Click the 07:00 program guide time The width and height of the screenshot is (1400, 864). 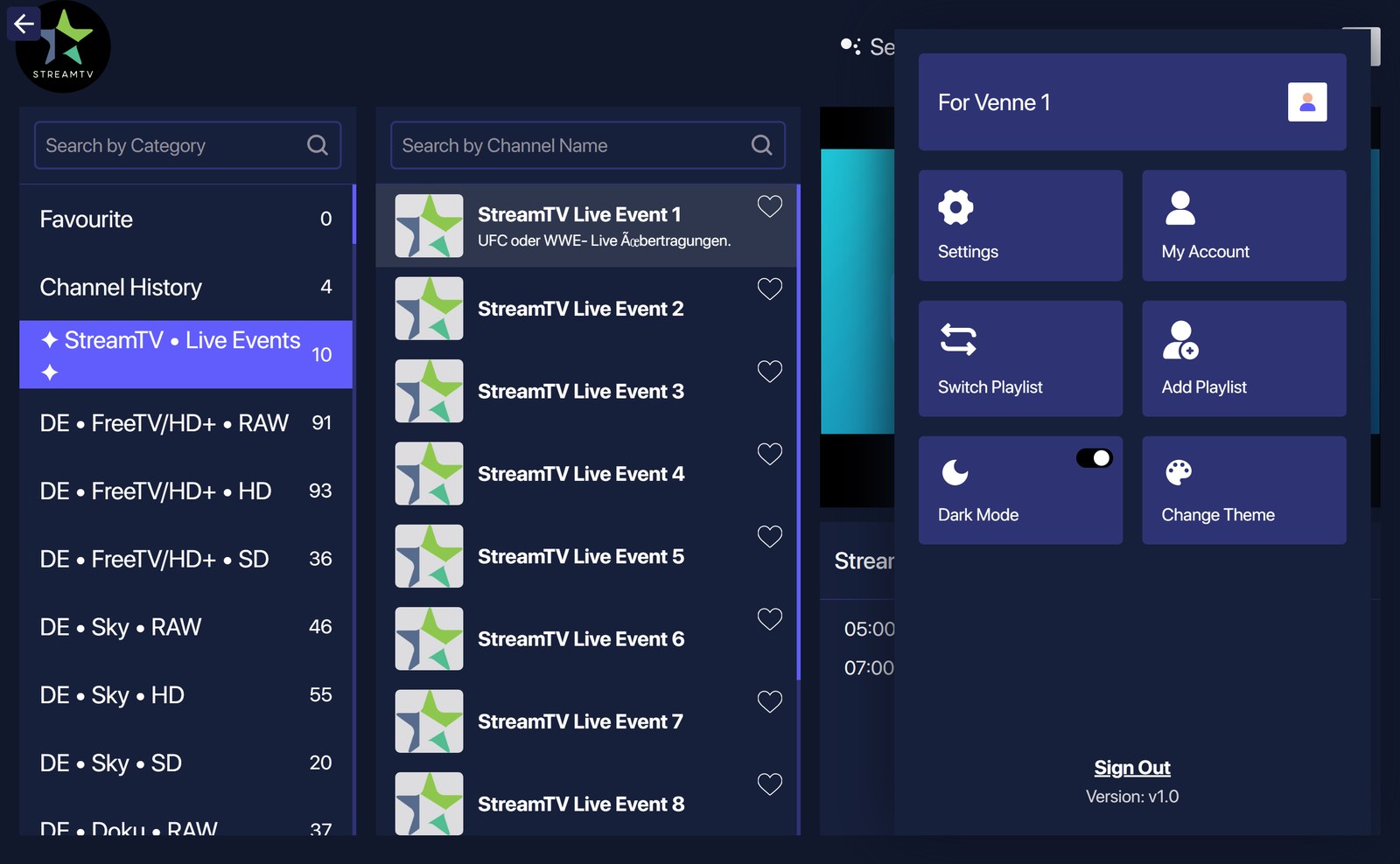point(869,668)
